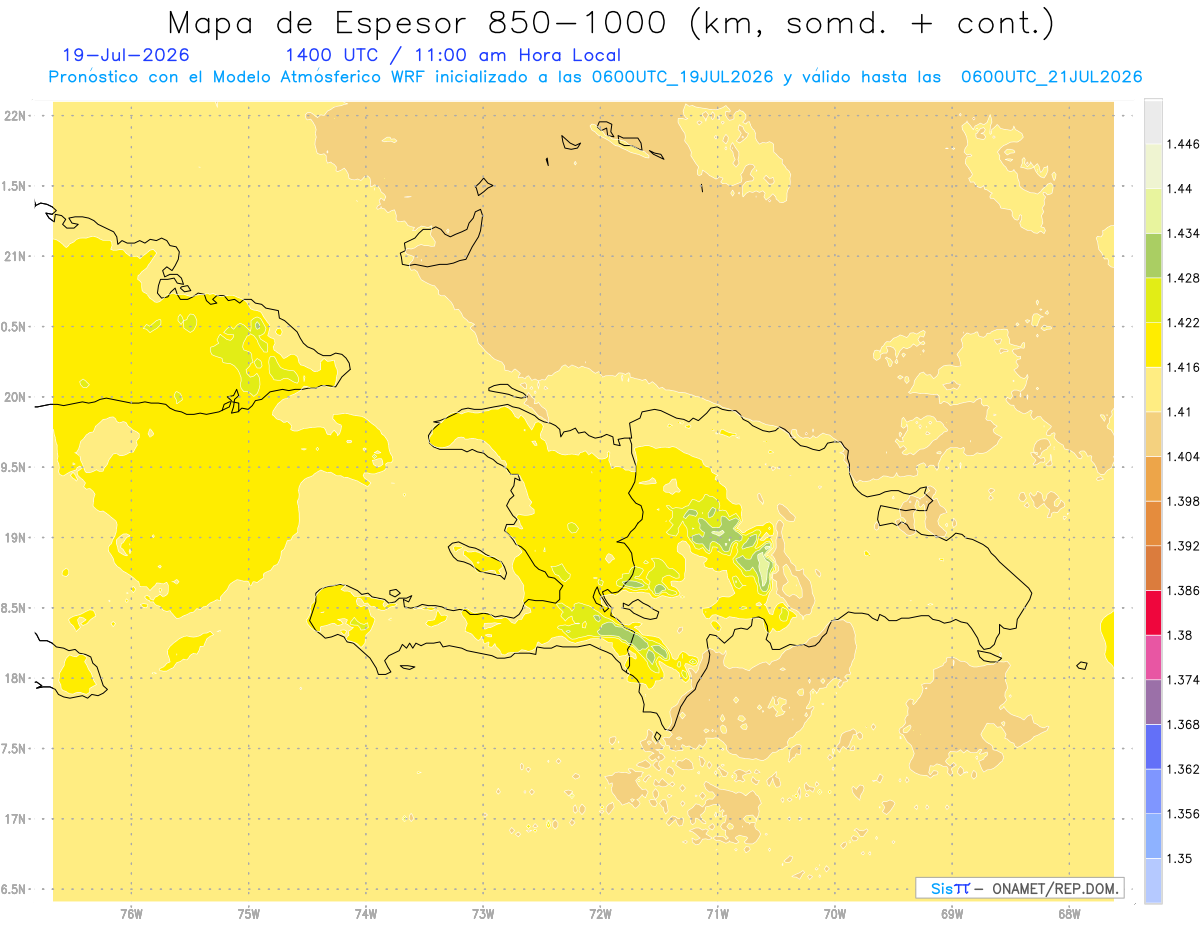Click the legend value '1.374'

pyautogui.click(x=1183, y=680)
